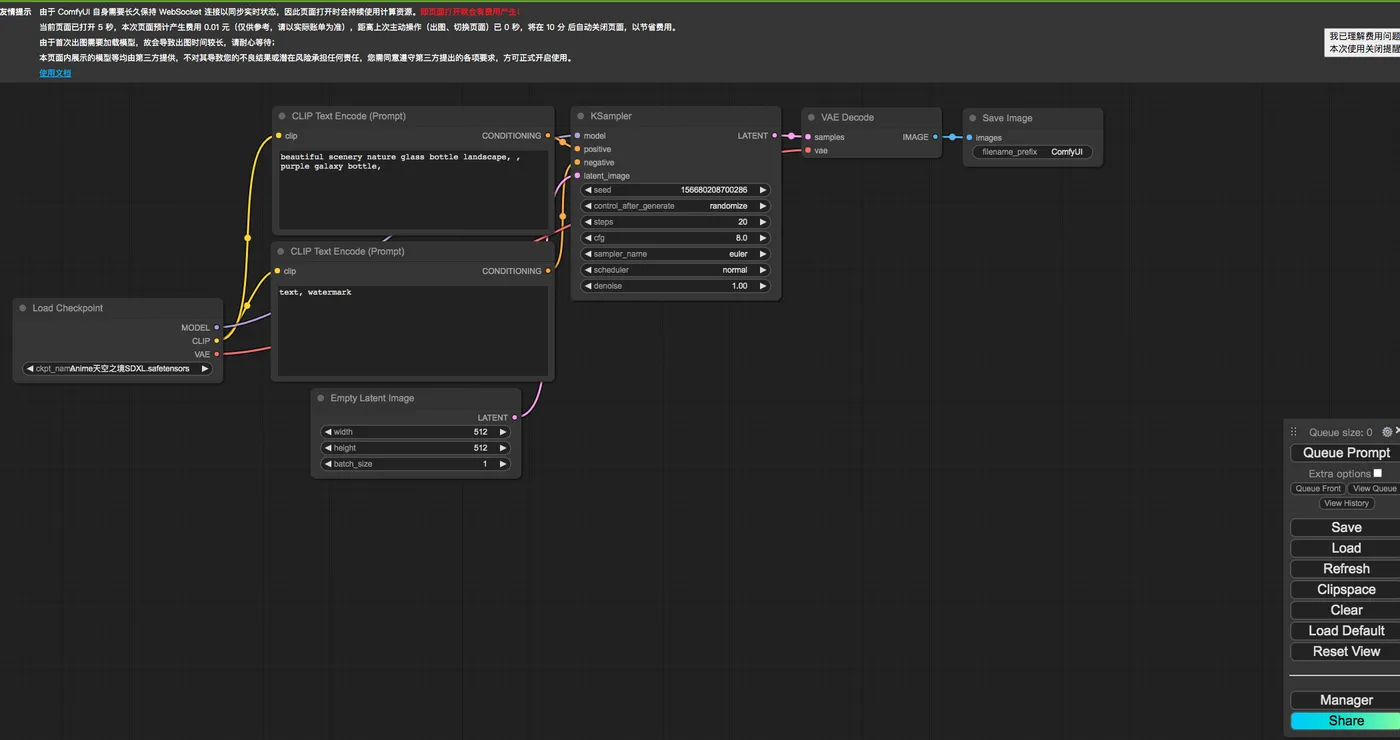Click the latent_image input port on KSampler
Image resolution: width=1400 pixels, height=740 pixels.
tap(577, 176)
